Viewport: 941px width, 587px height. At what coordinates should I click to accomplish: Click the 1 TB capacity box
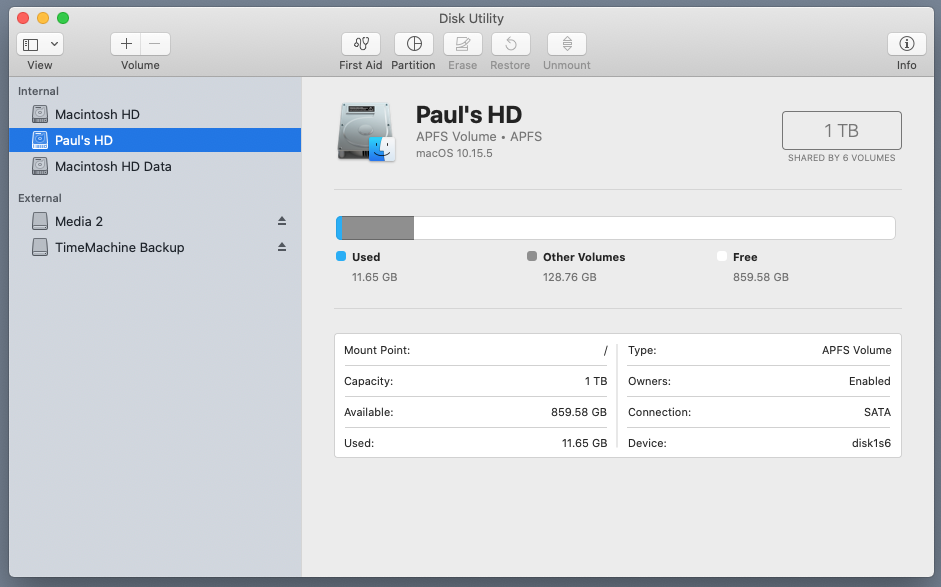click(x=841, y=130)
